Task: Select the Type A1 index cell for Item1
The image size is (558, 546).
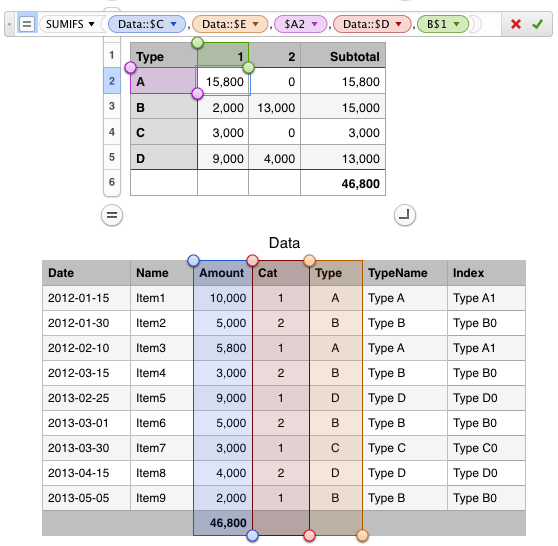Action: tap(486, 298)
